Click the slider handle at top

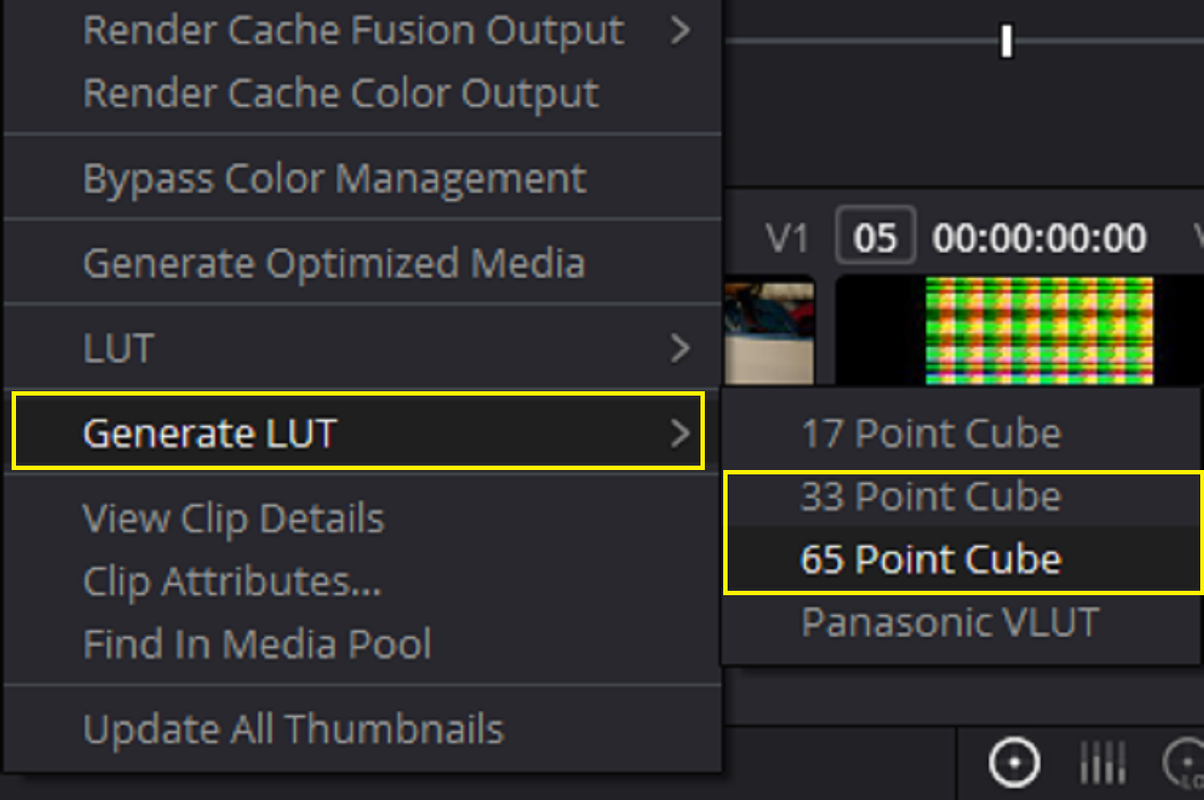(x=1007, y=42)
